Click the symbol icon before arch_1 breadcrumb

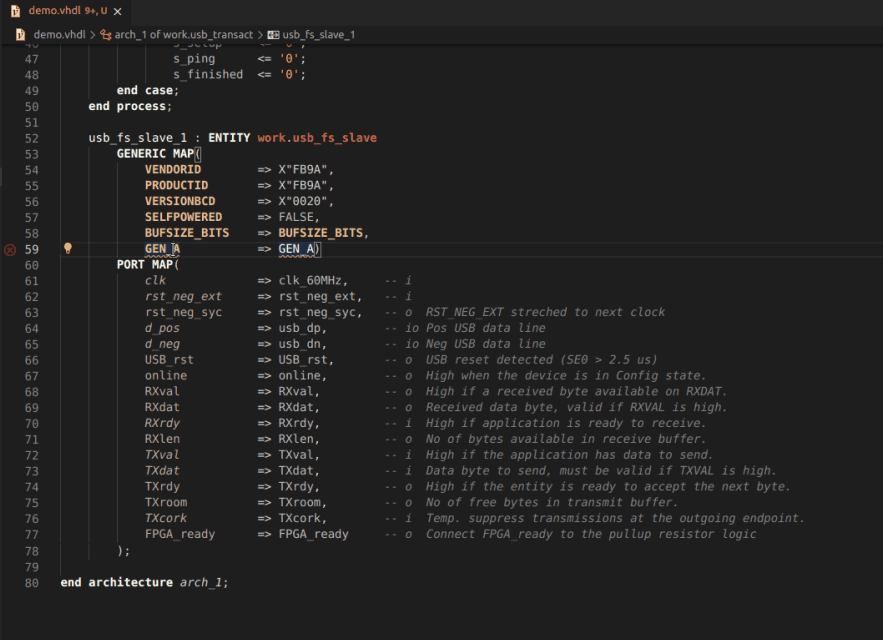coord(107,34)
